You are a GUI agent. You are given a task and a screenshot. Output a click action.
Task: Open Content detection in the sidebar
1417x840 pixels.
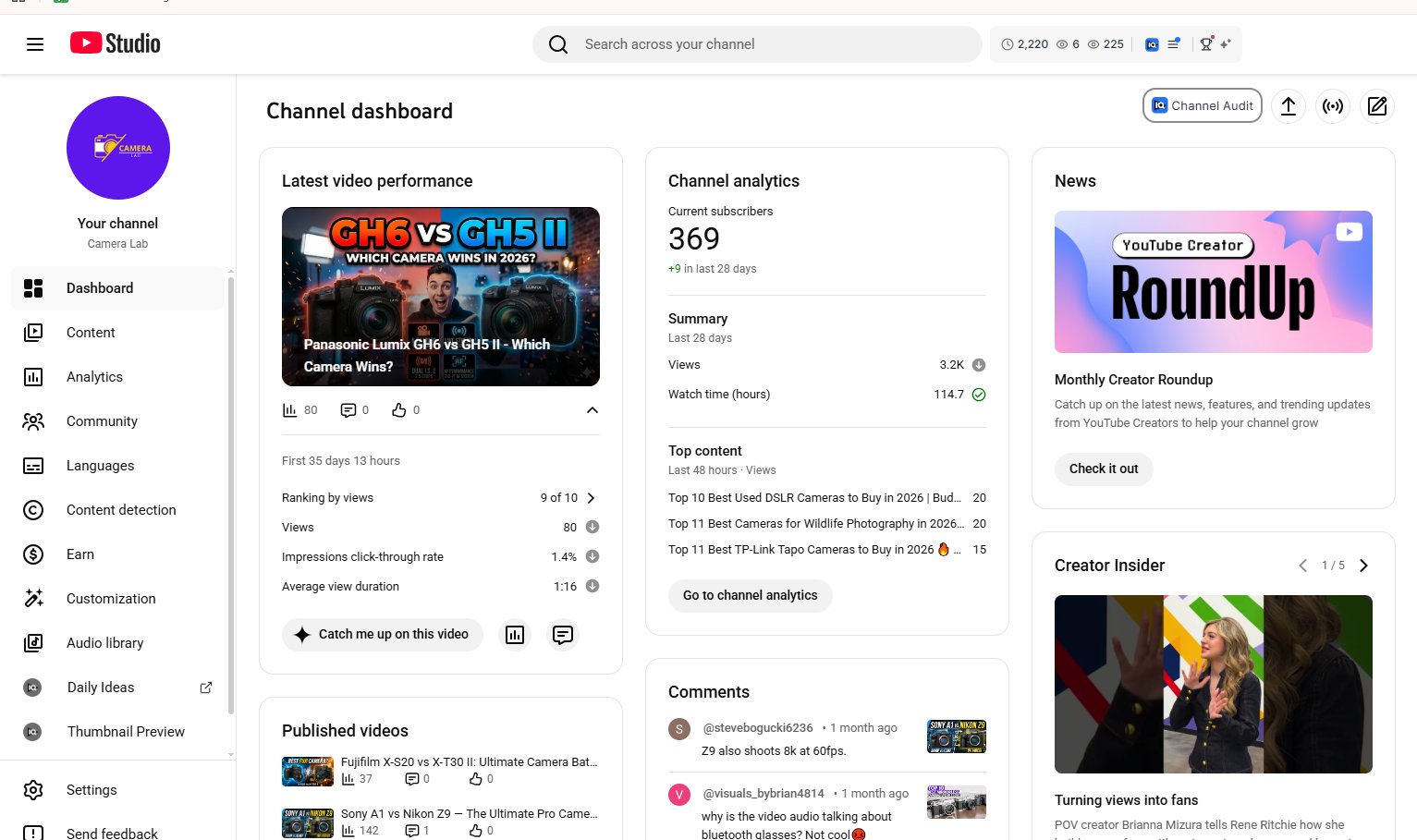click(x=117, y=510)
